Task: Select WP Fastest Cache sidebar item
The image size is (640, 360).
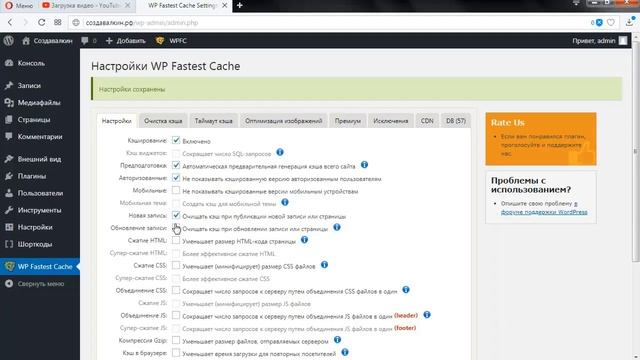Action: tap(40, 267)
